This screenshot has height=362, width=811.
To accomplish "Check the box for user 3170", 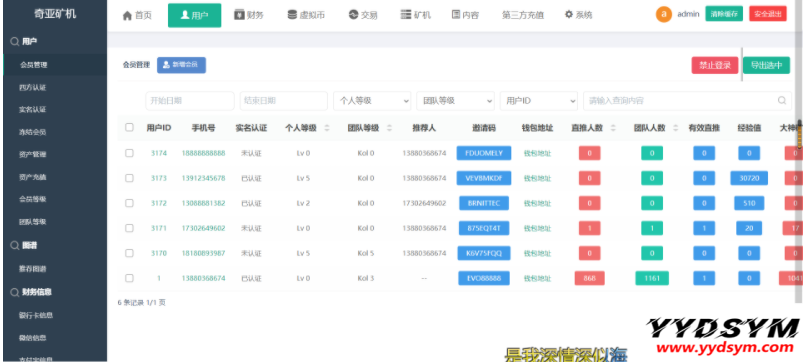I will coord(129,253).
